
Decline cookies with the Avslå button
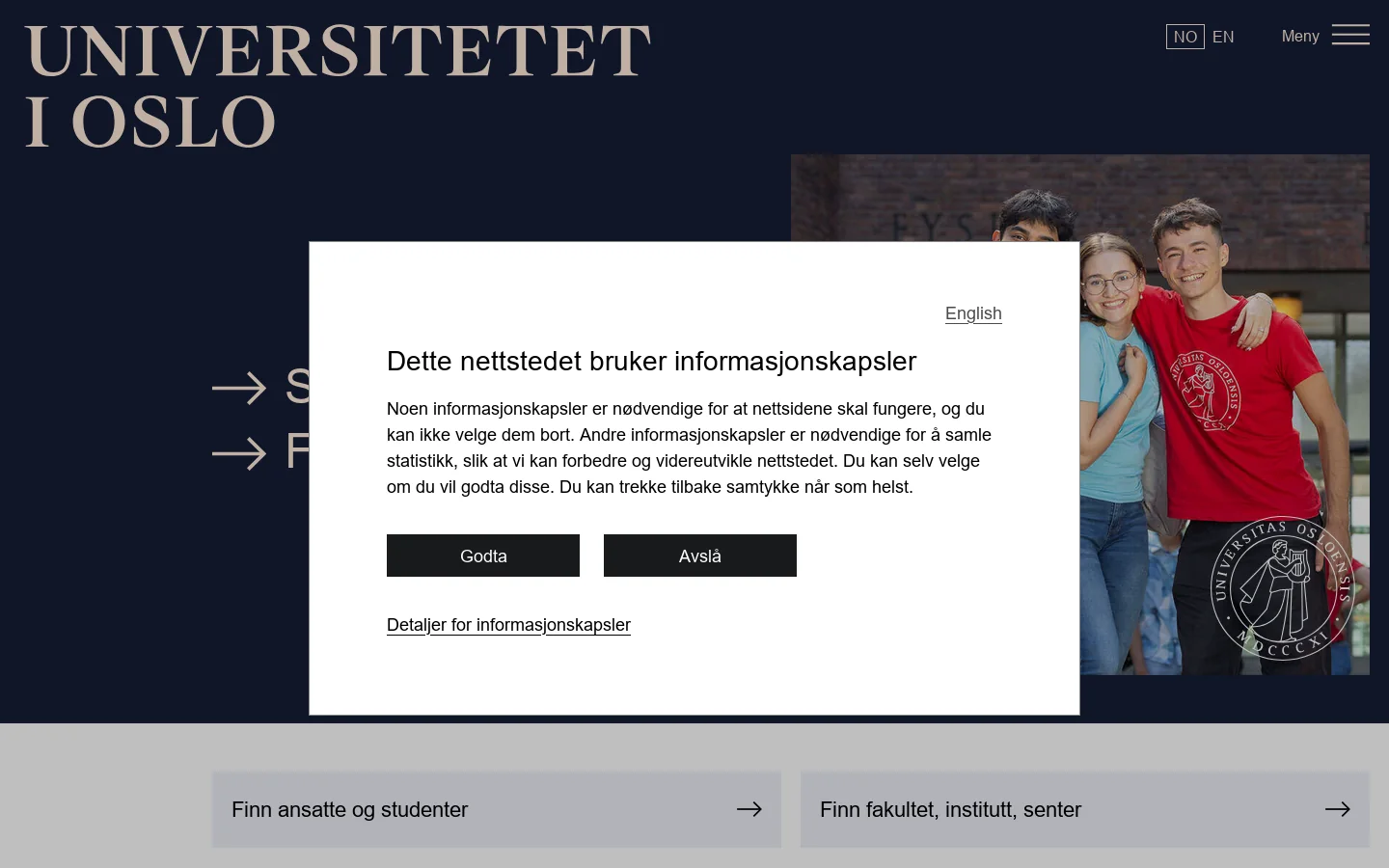tap(700, 556)
